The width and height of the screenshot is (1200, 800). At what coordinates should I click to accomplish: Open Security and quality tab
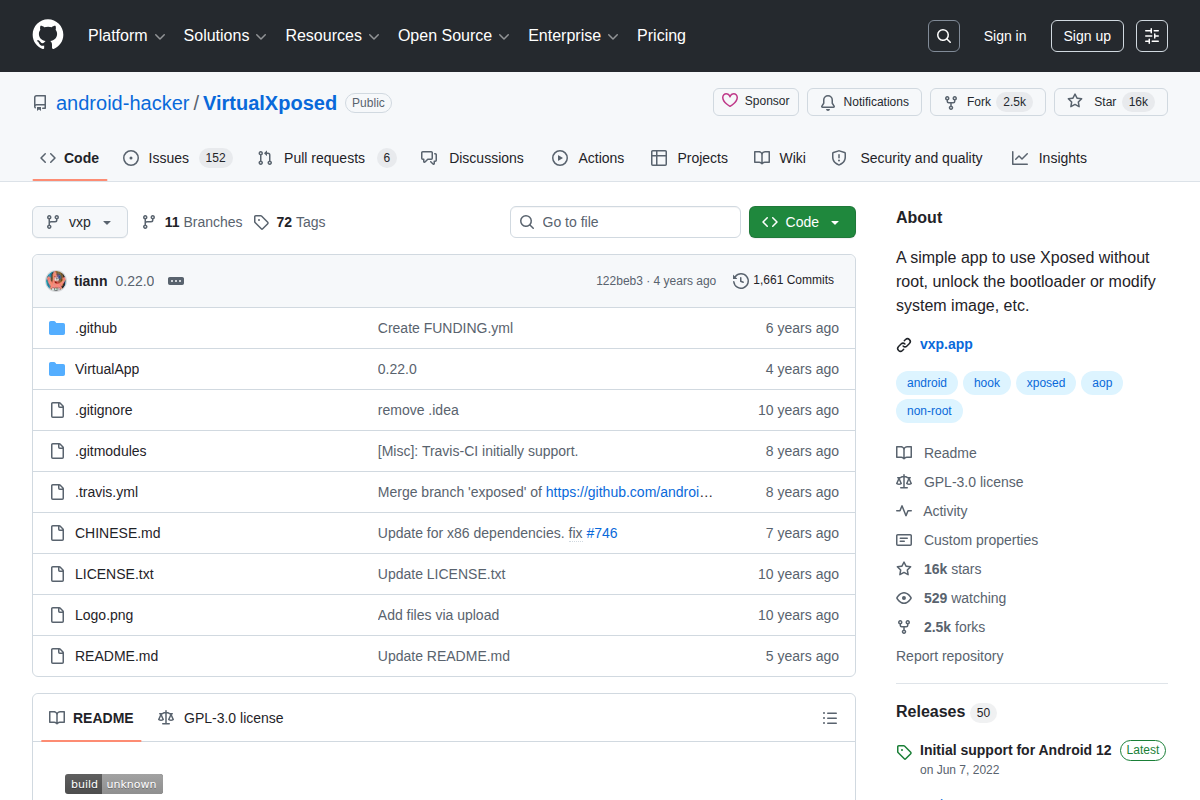(907, 158)
